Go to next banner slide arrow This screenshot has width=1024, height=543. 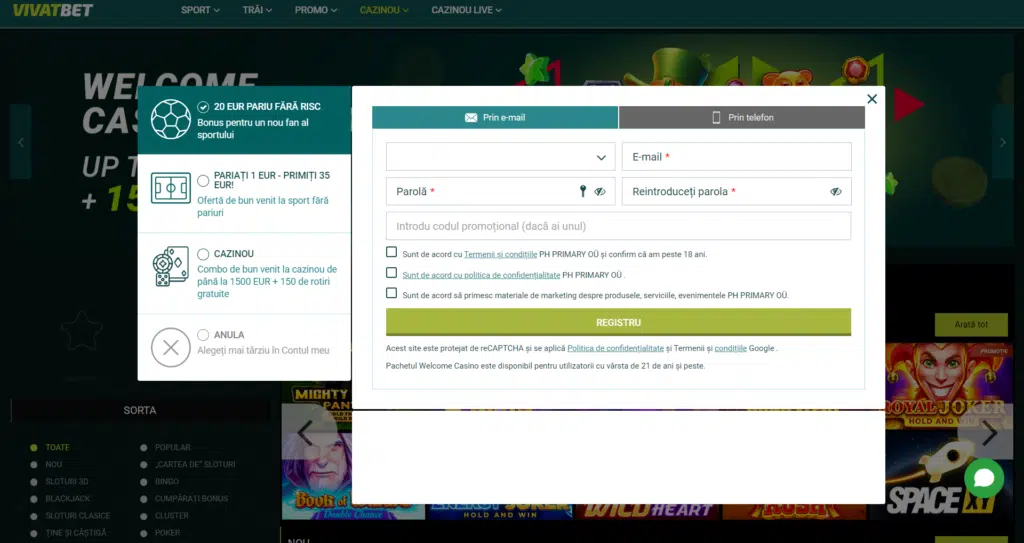(1002, 142)
